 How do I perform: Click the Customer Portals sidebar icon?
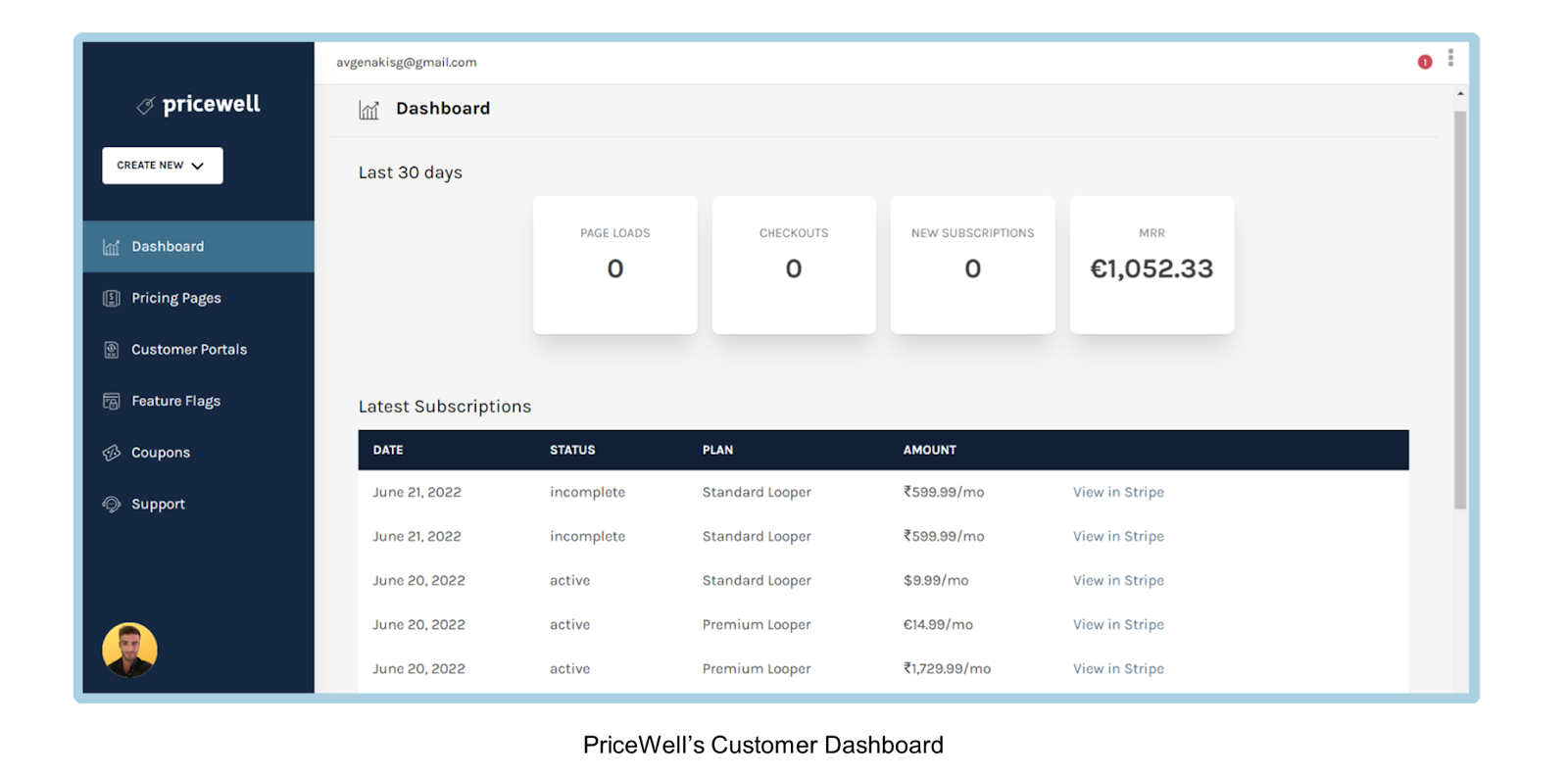tap(112, 350)
